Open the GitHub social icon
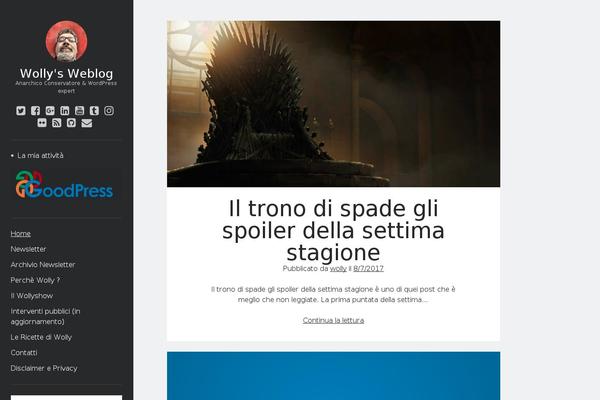This screenshot has width=600, height=400. (x=71, y=122)
